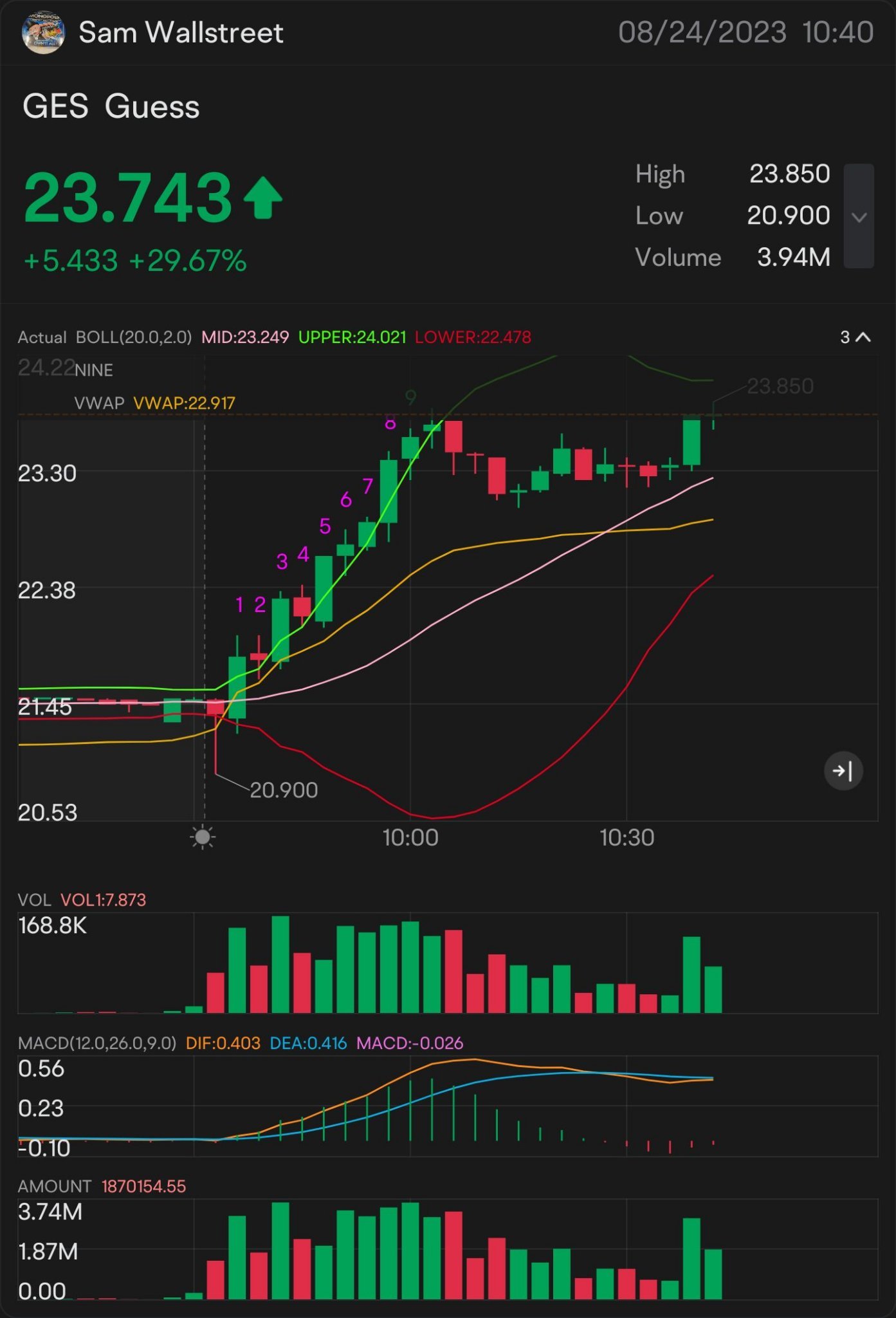Open MACD(12.0,26.0,9.0) indicator settings

(x=97, y=1043)
